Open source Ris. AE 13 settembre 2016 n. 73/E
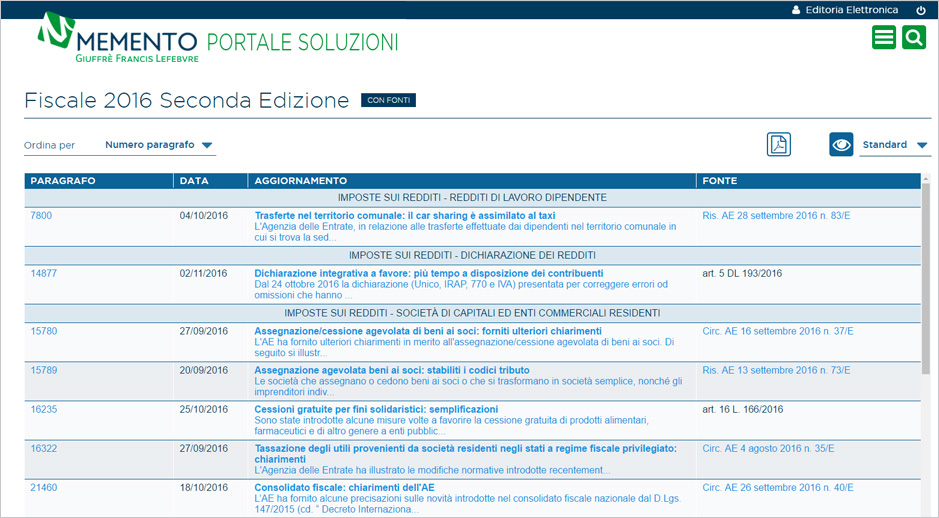 click(776, 370)
